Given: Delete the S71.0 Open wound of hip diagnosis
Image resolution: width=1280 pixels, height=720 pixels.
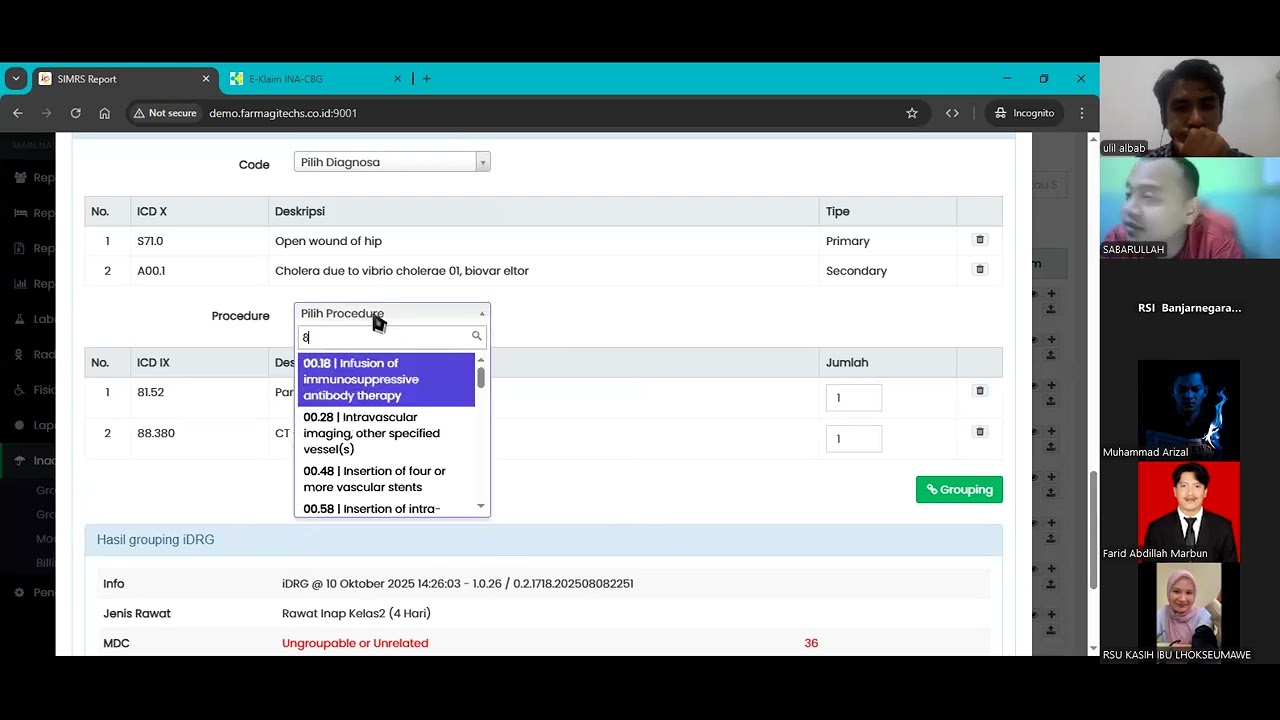Looking at the screenshot, I should (980, 240).
